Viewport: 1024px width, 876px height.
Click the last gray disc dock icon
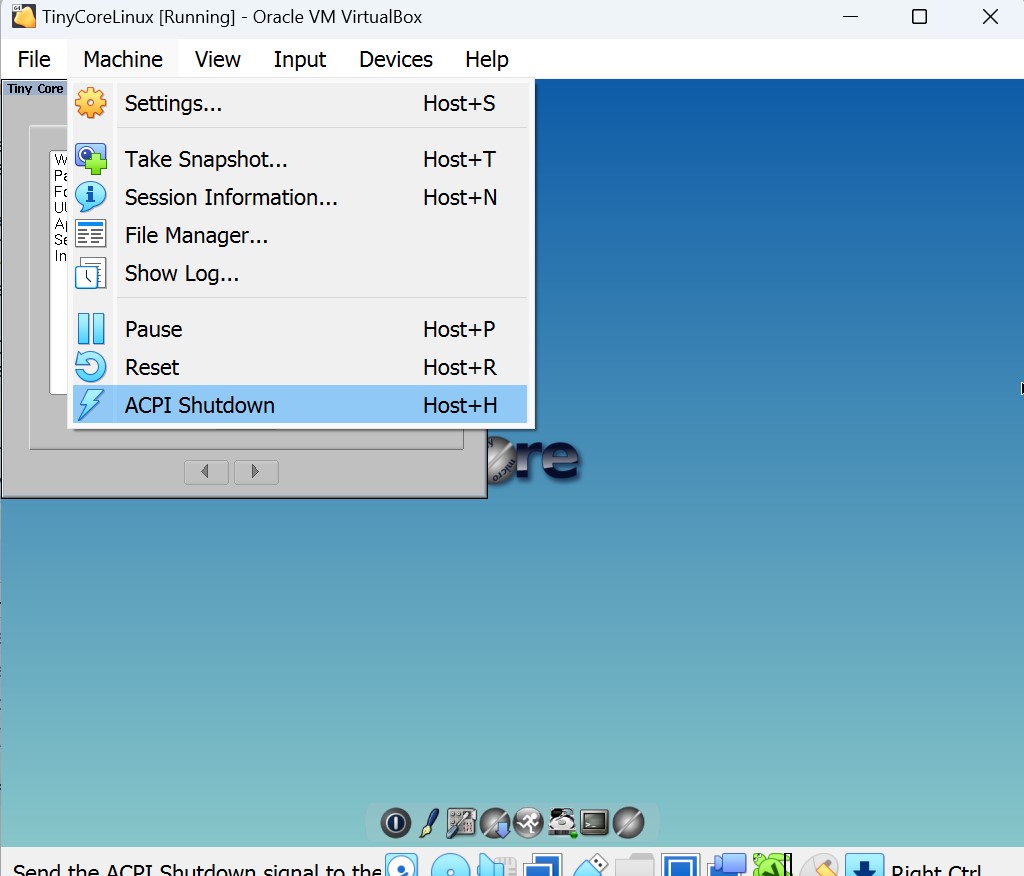pyautogui.click(x=628, y=823)
